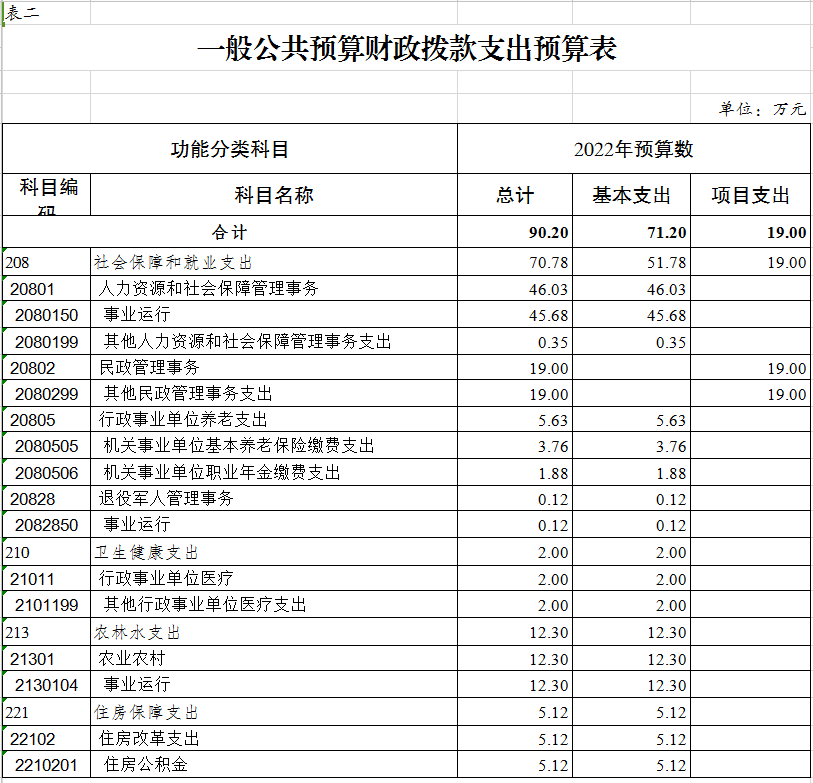This screenshot has width=813, height=783.
Task: Select code cell 2080150
Action: (x=46, y=315)
